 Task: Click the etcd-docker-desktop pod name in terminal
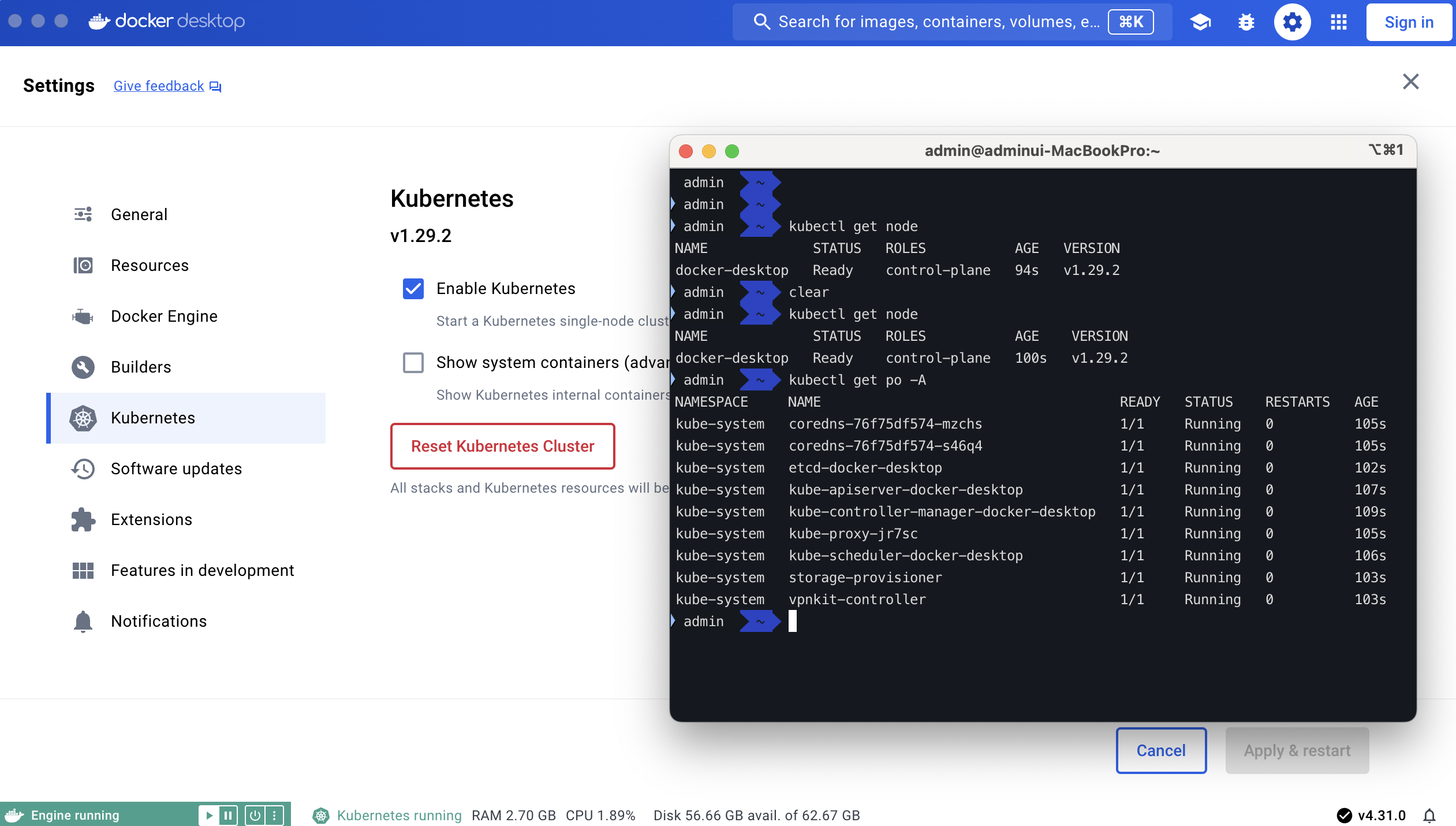(x=865, y=467)
